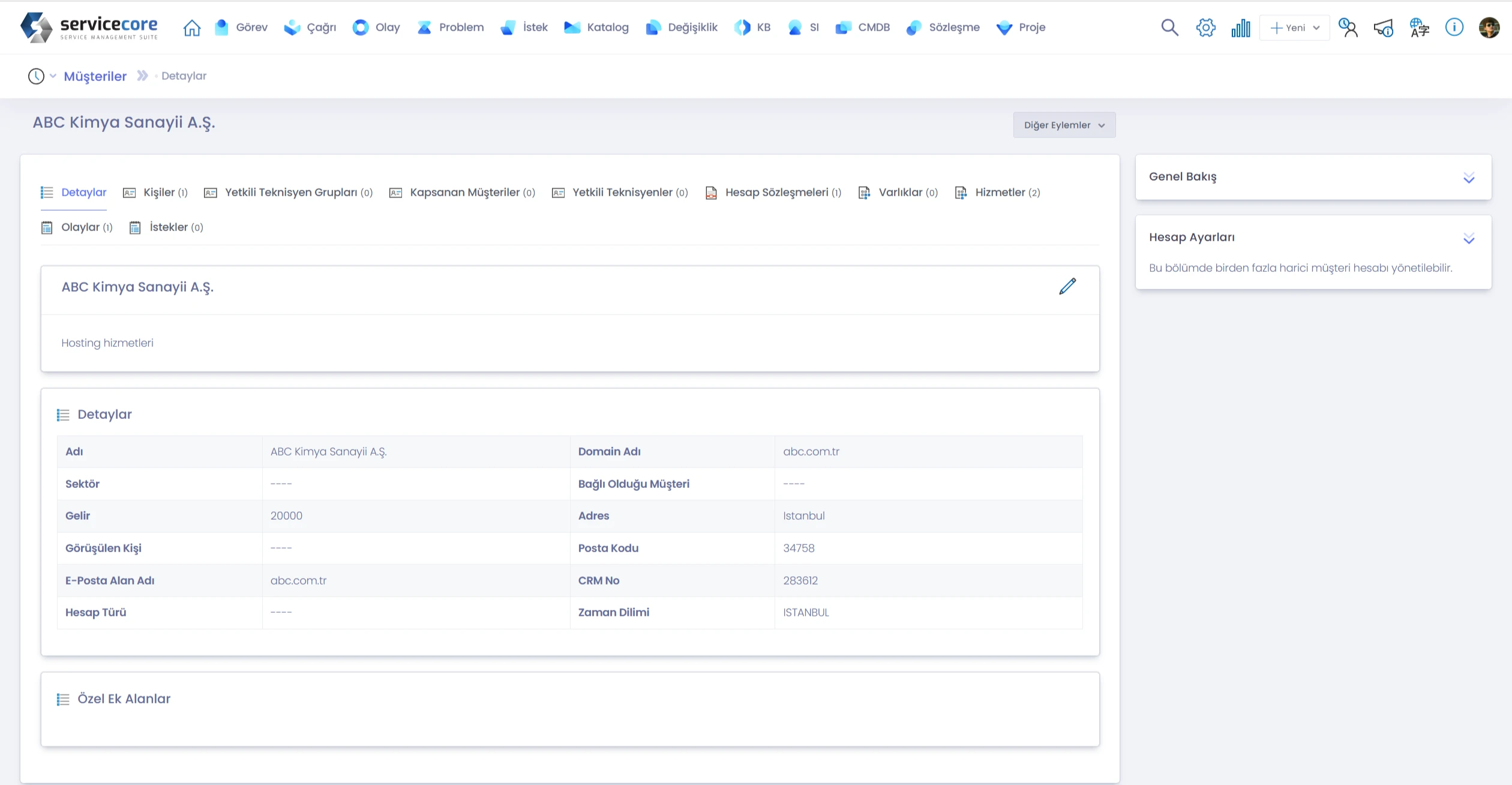Viewport: 1512px width, 785px height.
Task: Open the Görev module
Action: tap(241, 28)
